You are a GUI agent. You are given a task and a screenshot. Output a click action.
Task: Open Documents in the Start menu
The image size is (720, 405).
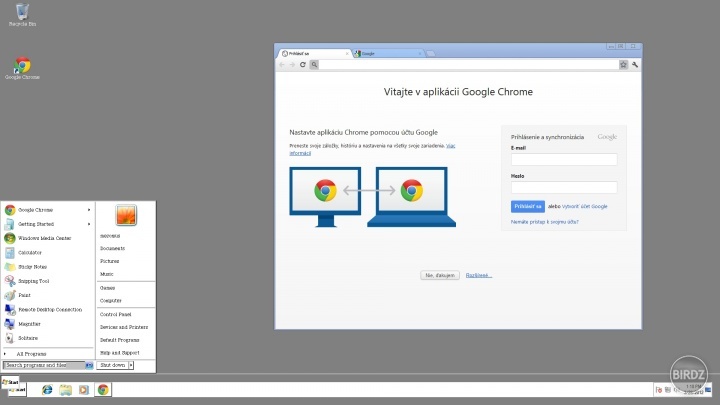(112, 248)
